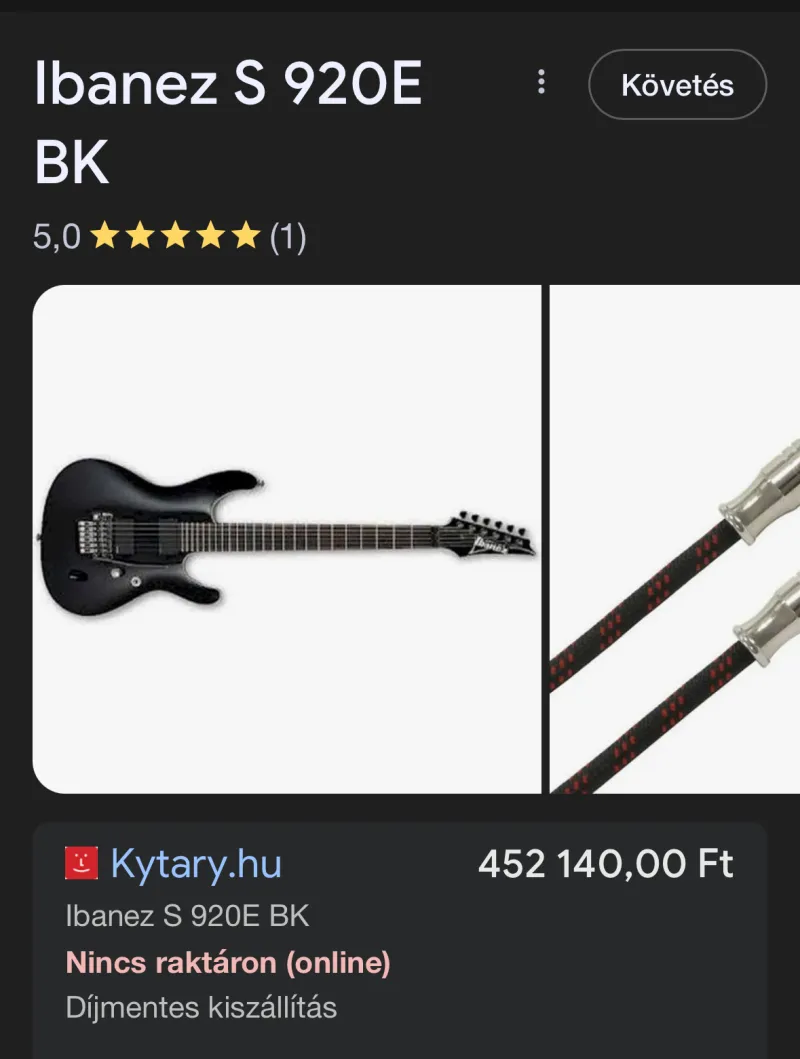View the red-black braided cable image
The image size is (800, 1059).
pos(675,539)
